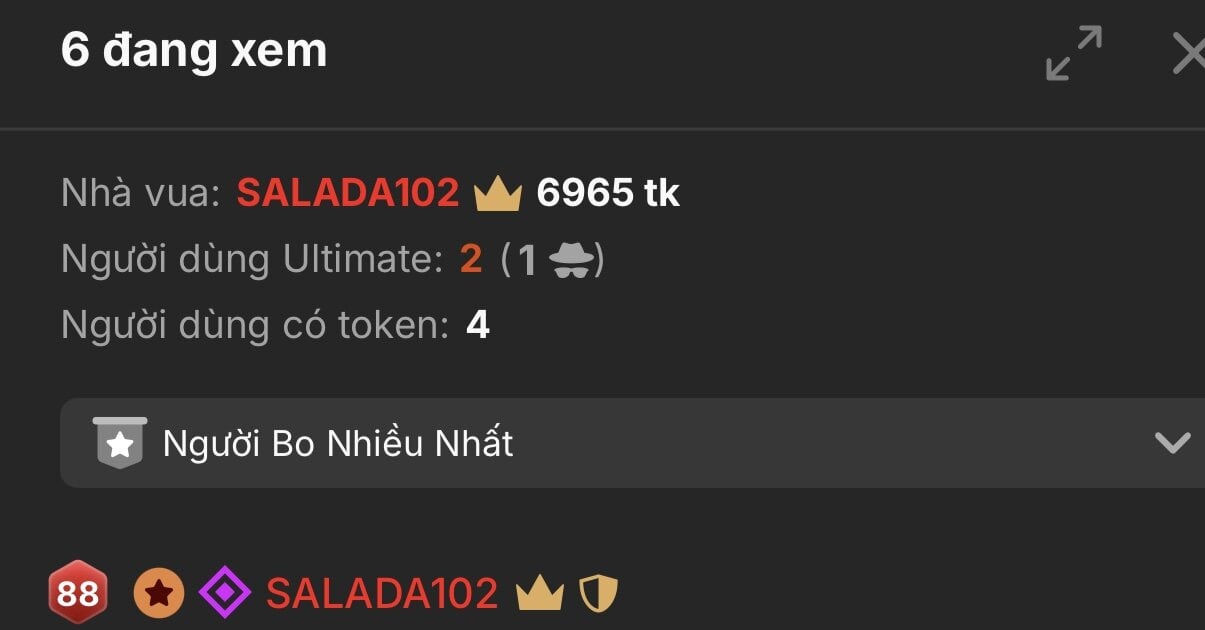Viewport: 1205px width, 630px height.
Task: Open the Người Bo Nhiều Nhất dropdown
Action: point(632,443)
